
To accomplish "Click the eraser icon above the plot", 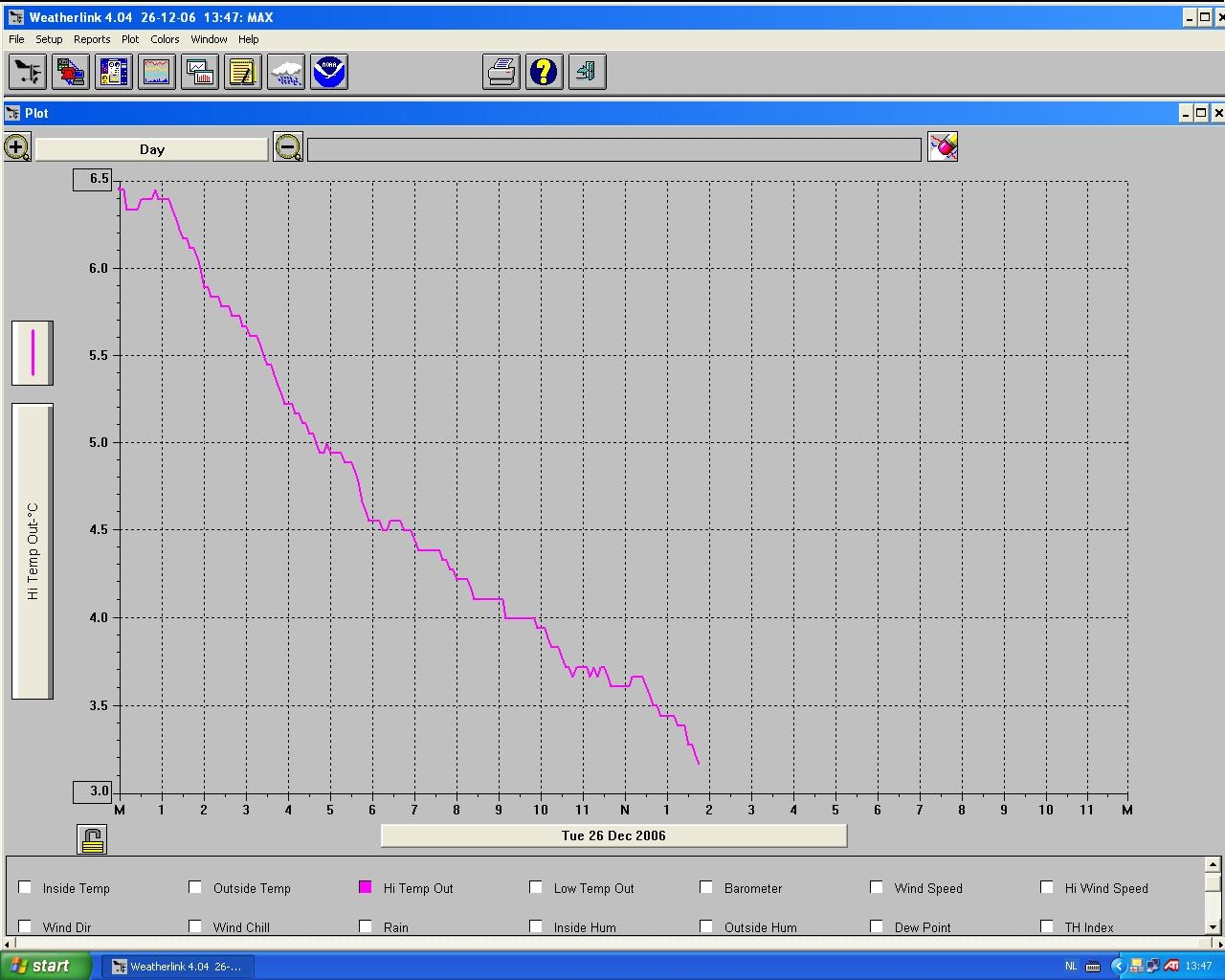I will click(x=943, y=146).
